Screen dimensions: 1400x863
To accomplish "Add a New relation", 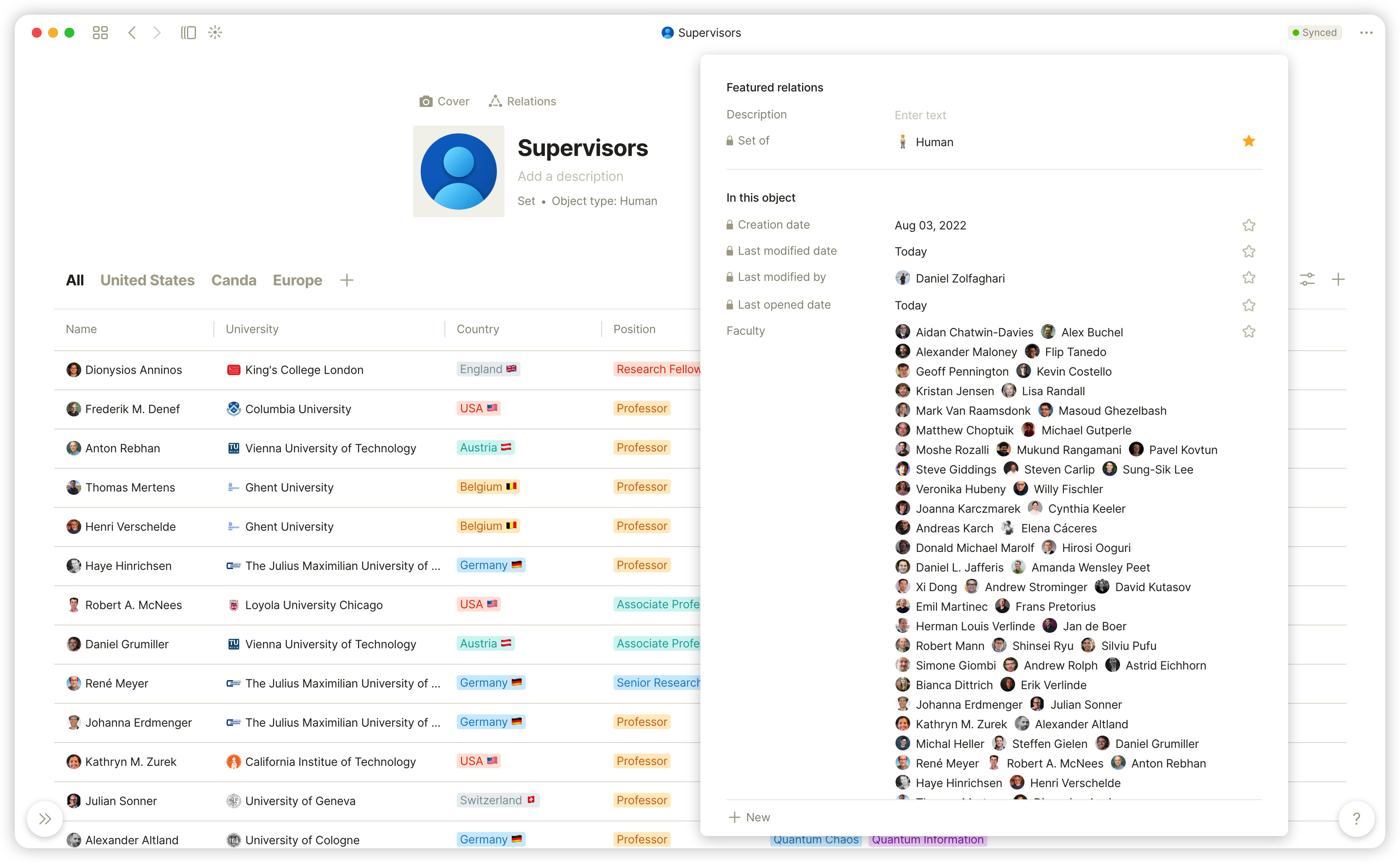I will 750,817.
